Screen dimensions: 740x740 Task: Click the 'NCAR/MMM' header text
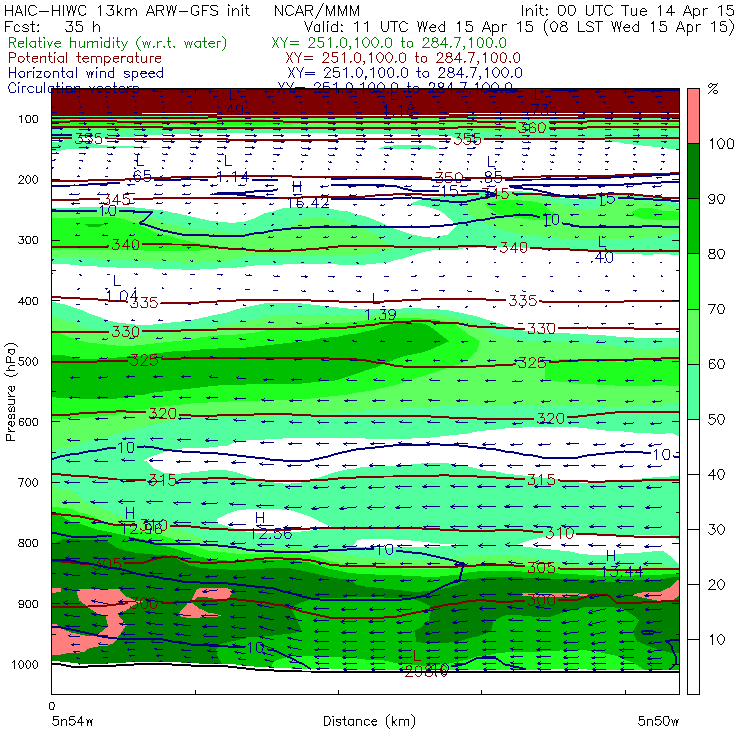[x=317, y=11]
